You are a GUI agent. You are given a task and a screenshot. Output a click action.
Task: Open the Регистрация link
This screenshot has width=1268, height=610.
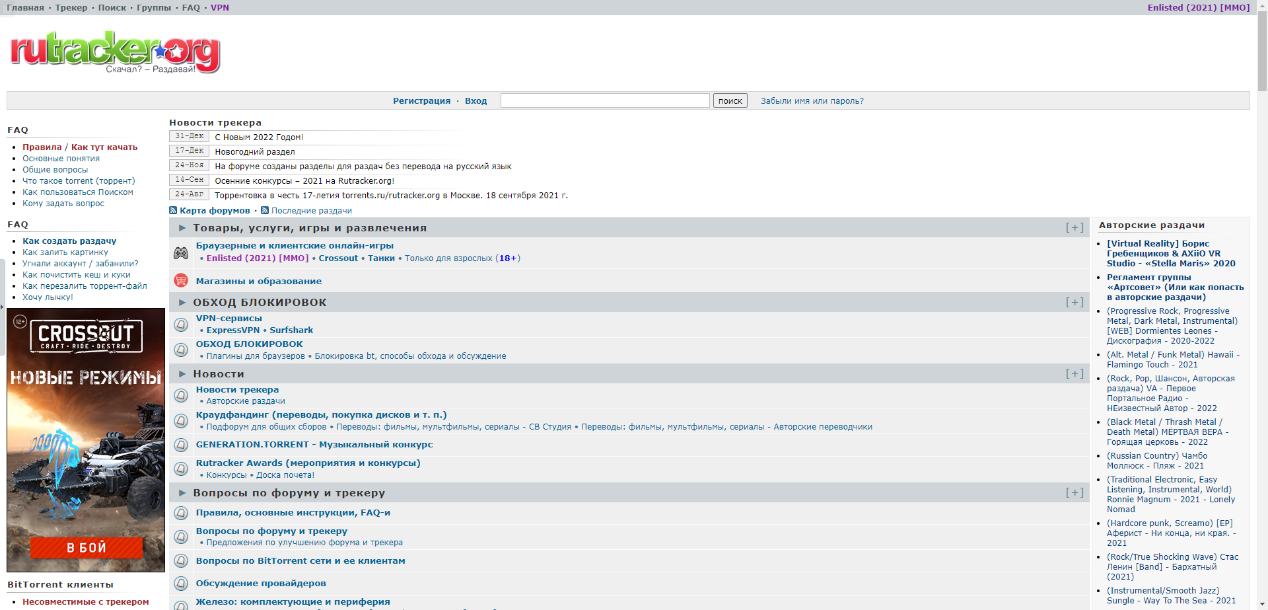coord(421,101)
